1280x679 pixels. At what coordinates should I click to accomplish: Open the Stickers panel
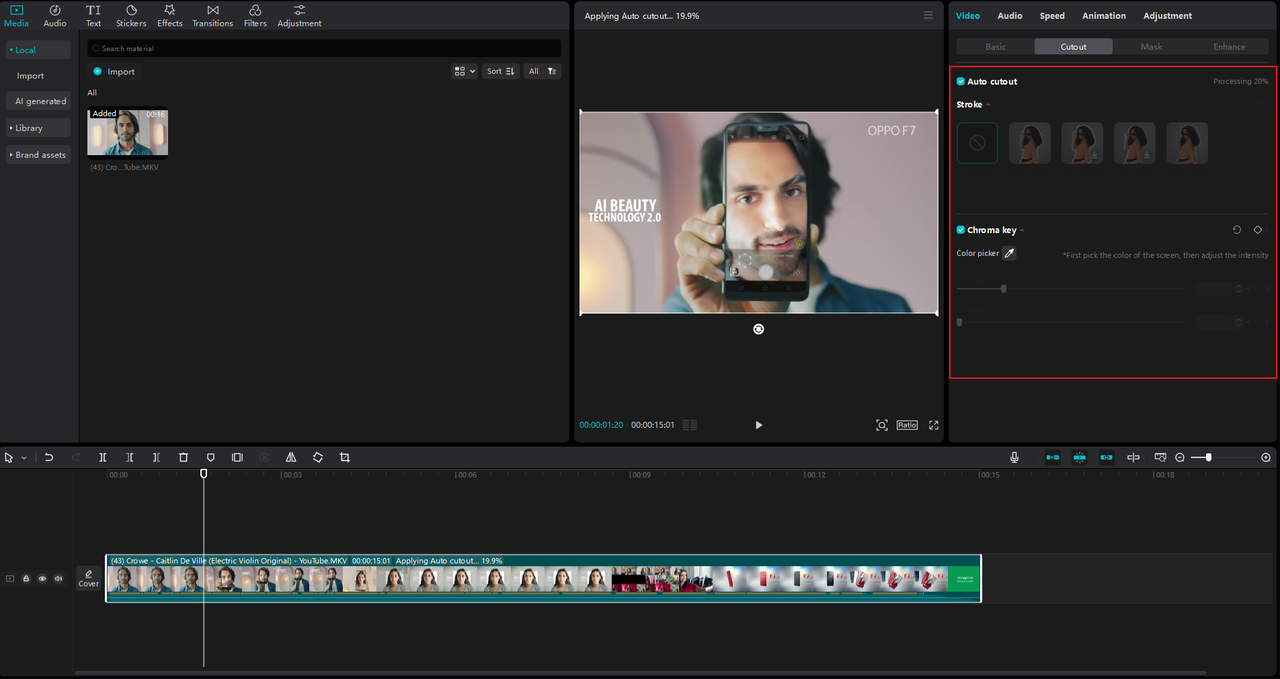(131, 15)
